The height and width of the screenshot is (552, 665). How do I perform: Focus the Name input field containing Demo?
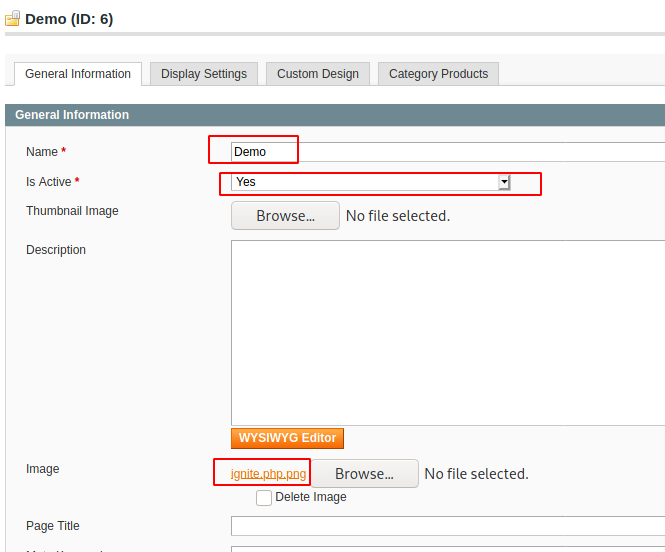(x=448, y=152)
